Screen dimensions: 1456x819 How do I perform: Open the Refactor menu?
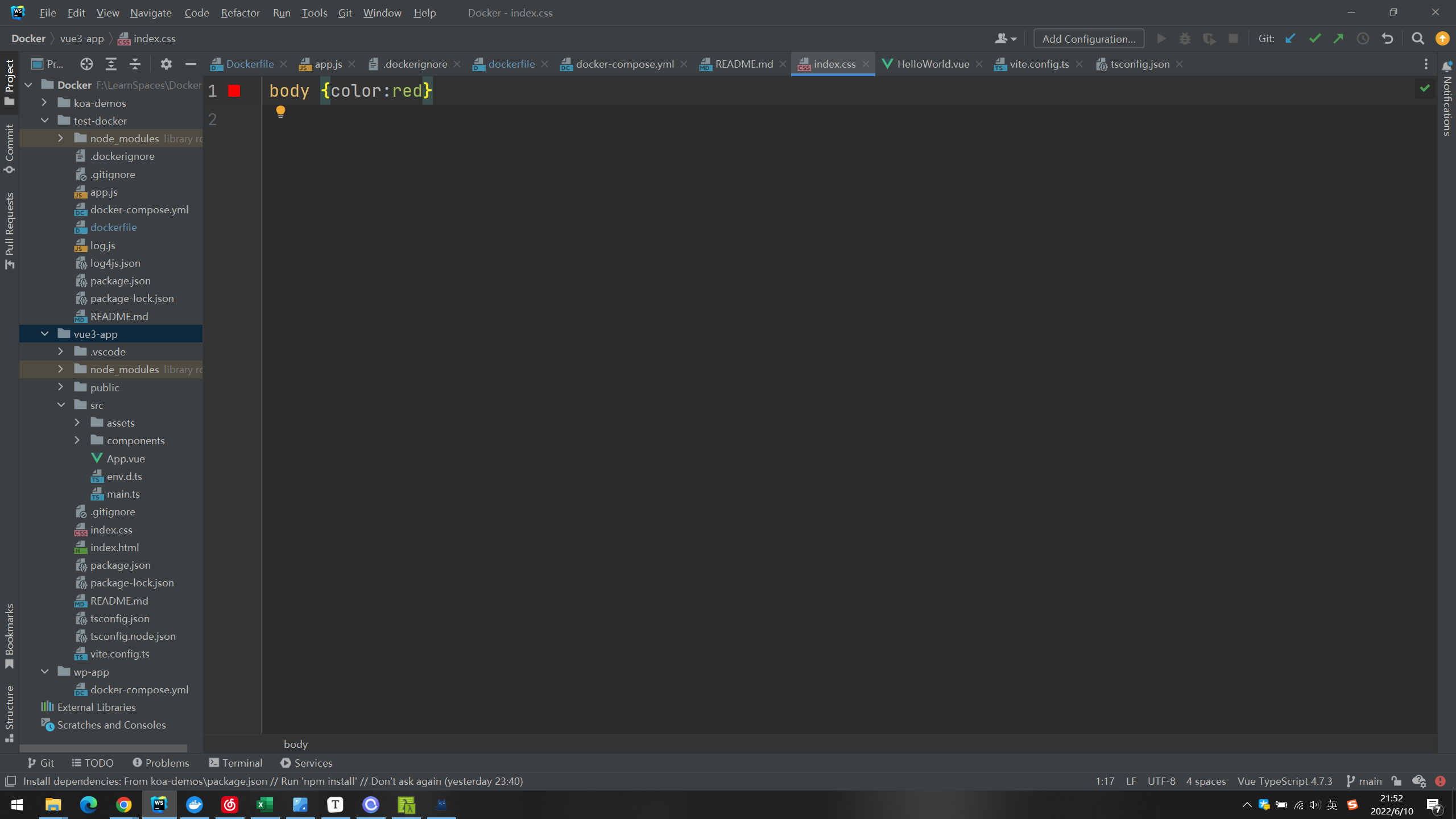point(240,13)
